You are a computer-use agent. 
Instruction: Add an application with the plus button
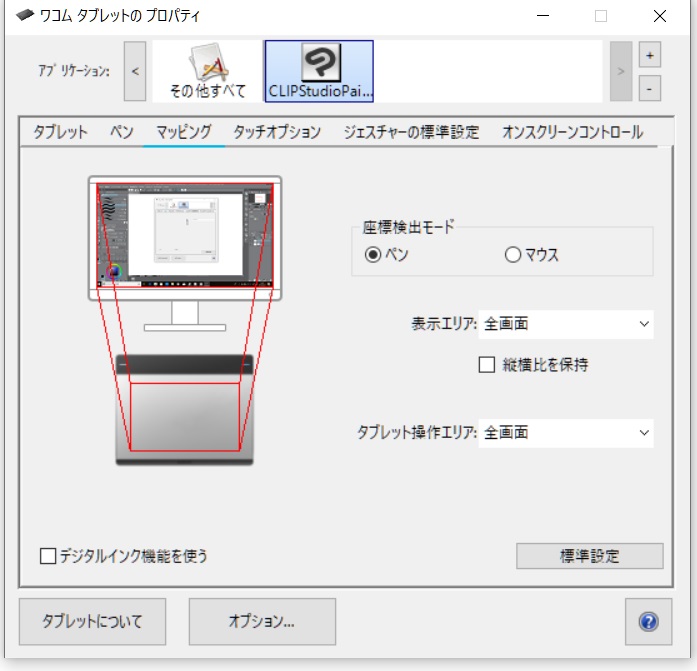[649, 55]
